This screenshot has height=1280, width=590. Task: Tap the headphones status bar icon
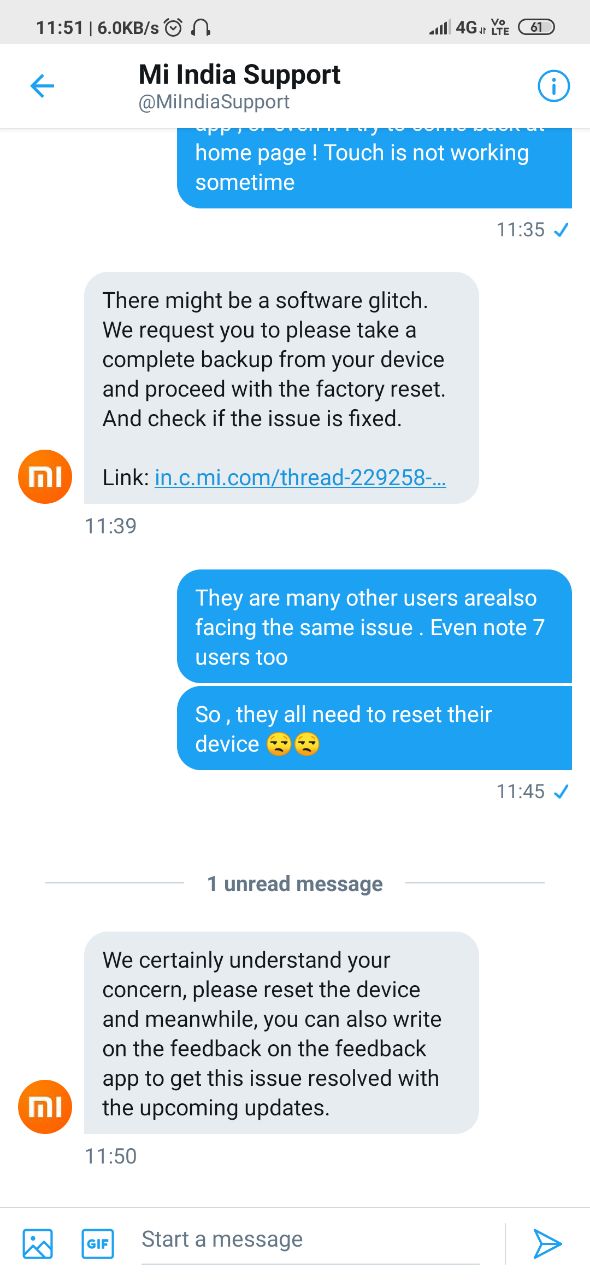coord(200,28)
